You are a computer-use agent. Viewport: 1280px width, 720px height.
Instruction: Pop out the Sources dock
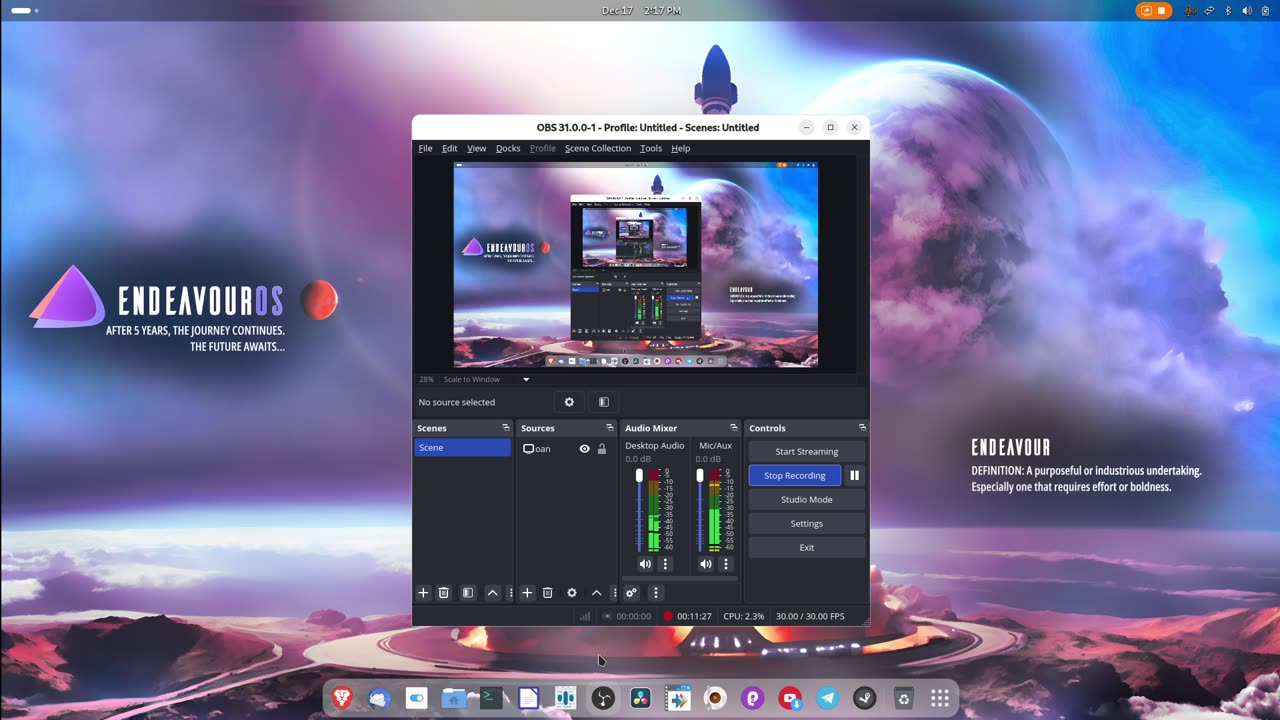[610, 428]
